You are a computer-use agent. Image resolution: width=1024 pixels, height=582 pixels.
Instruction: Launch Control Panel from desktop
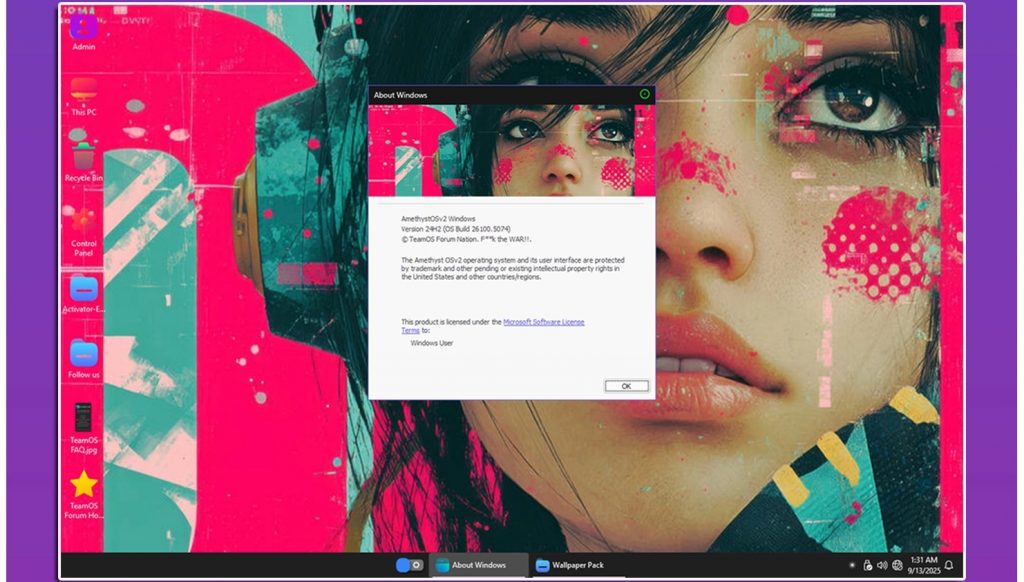point(84,226)
